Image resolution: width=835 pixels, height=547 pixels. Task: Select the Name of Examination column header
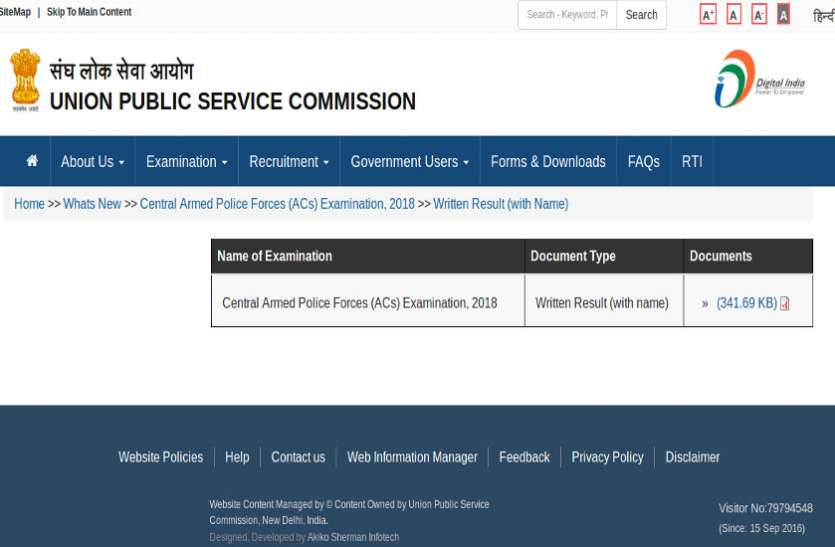pos(367,256)
